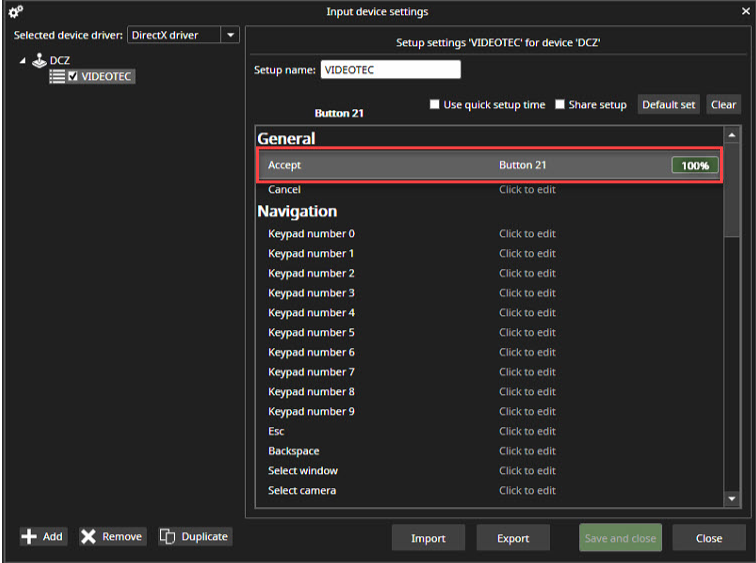
Task: Click the gear icon in title bar
Action: (x=15, y=12)
